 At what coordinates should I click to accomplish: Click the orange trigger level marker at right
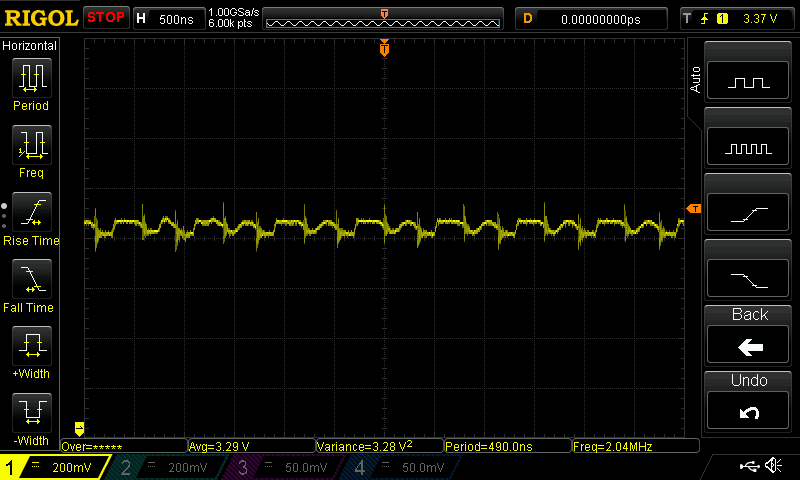point(694,209)
